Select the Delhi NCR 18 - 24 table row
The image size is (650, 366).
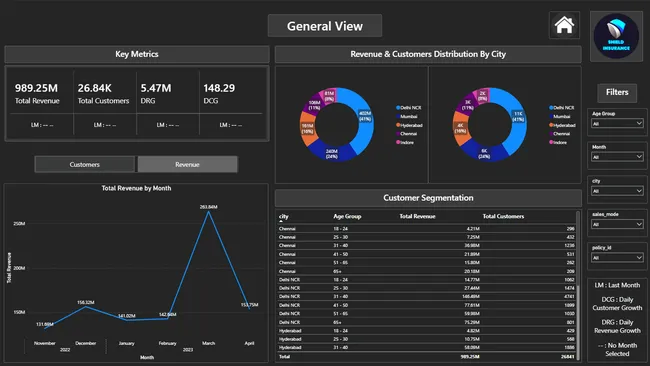click(x=427, y=280)
